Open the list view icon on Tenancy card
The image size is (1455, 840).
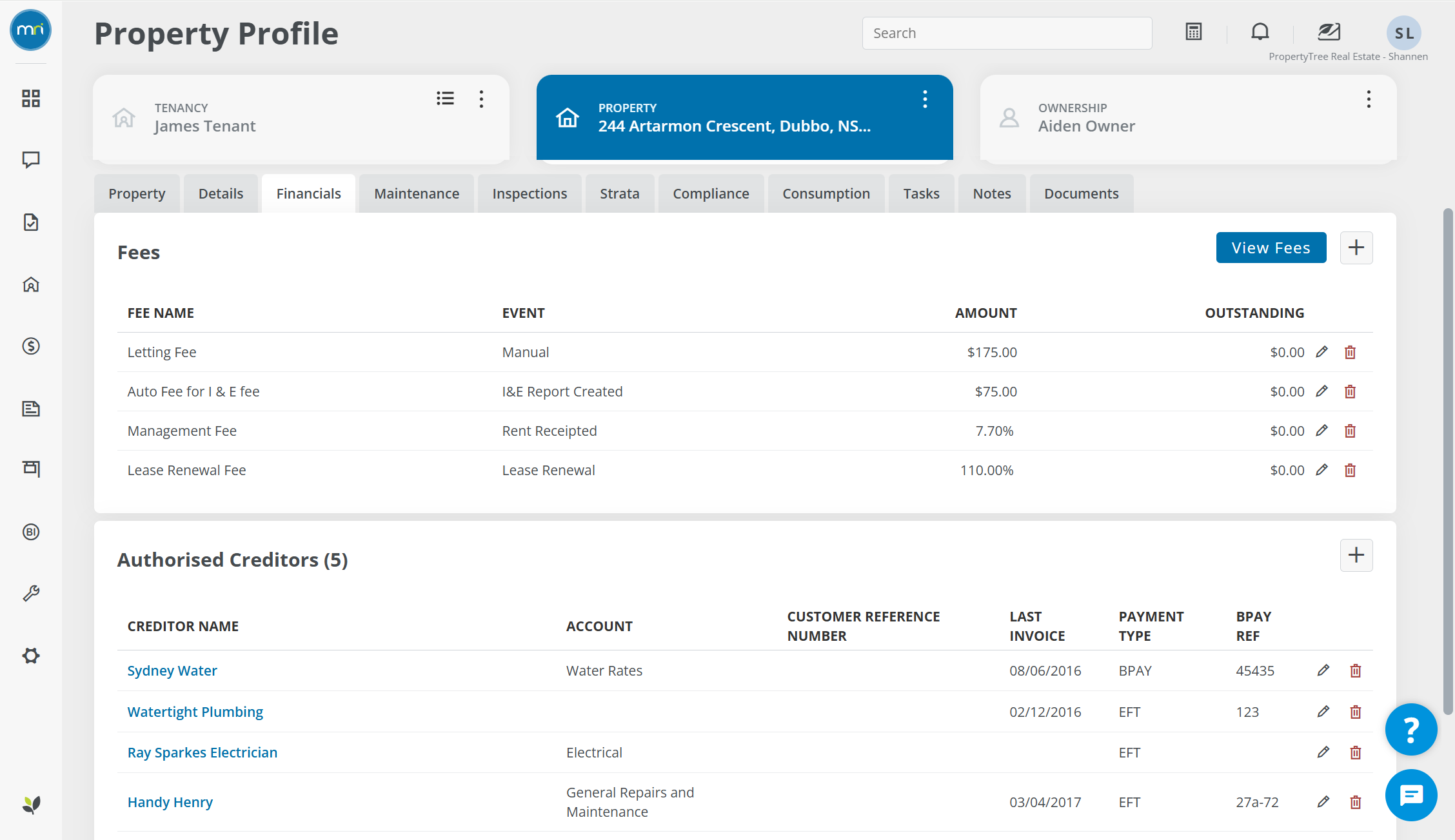click(x=445, y=98)
